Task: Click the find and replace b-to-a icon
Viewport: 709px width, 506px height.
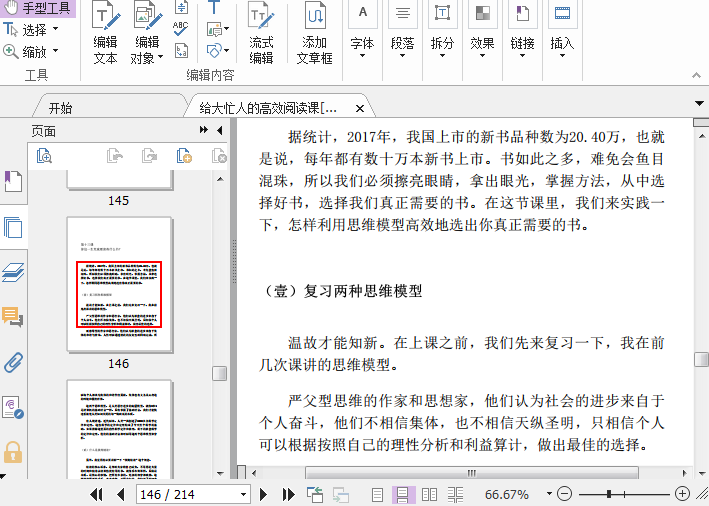Action: point(181,50)
